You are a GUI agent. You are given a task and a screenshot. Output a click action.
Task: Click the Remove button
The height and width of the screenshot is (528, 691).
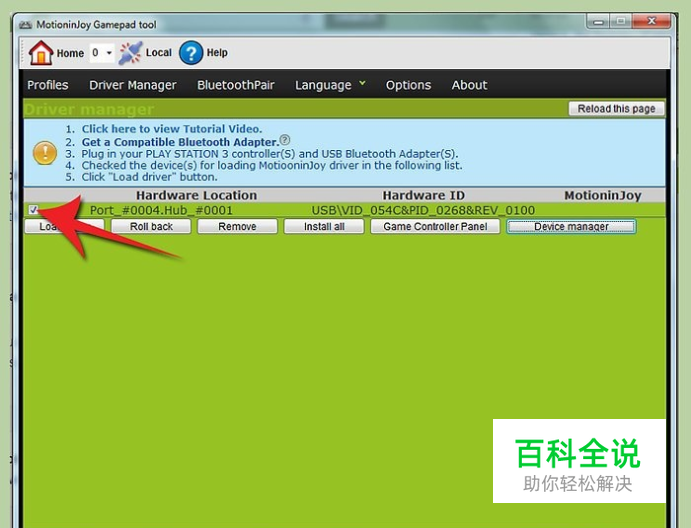237,226
